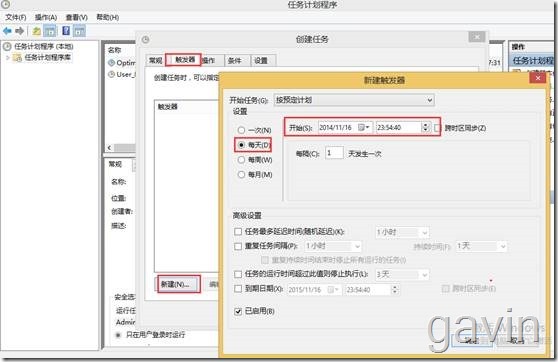Click the 常规 tab in the lower details pane
This screenshot has height=362, width=558.
pyautogui.click(x=115, y=164)
